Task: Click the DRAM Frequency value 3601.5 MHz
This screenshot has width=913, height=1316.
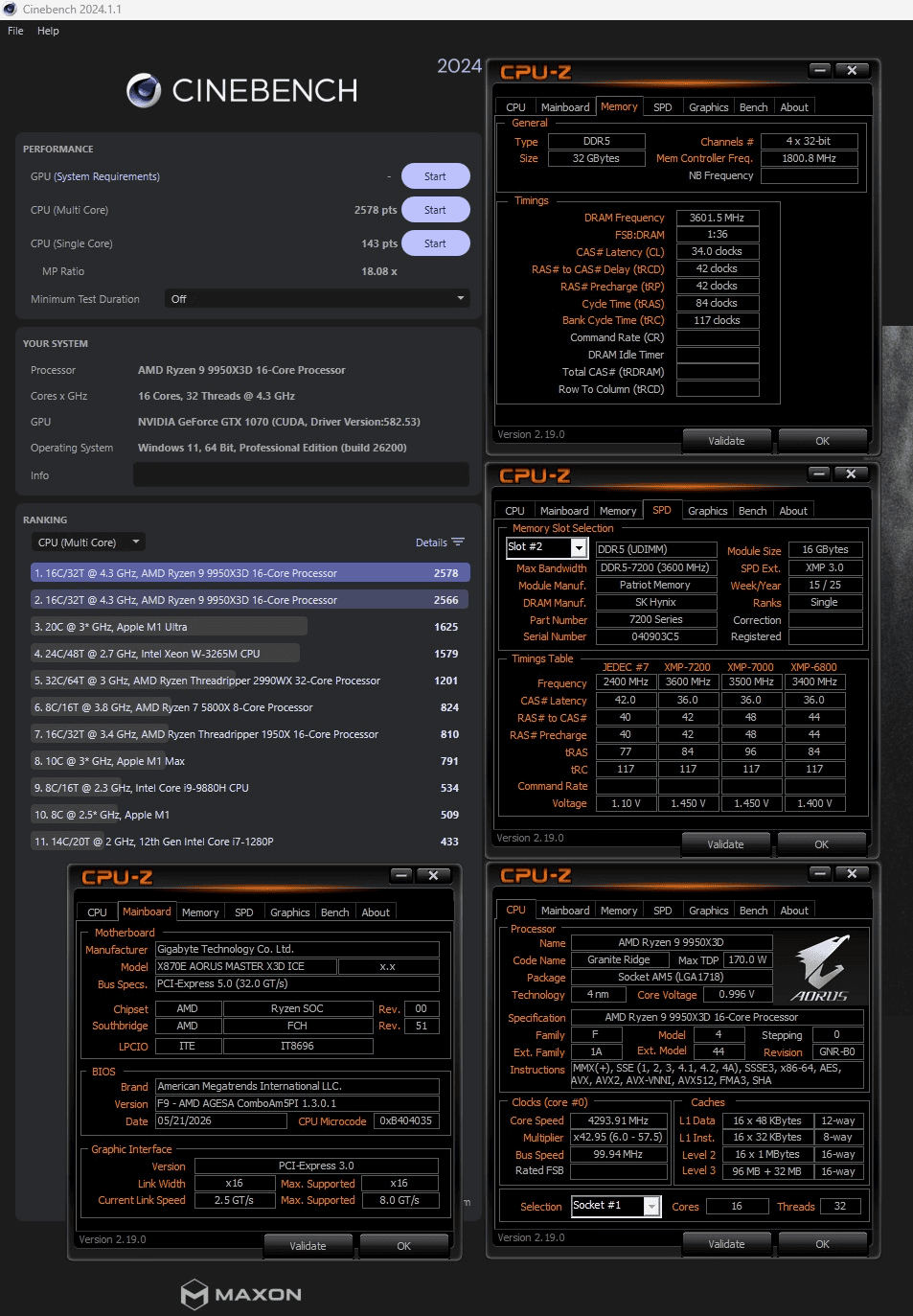Action: pos(717,218)
